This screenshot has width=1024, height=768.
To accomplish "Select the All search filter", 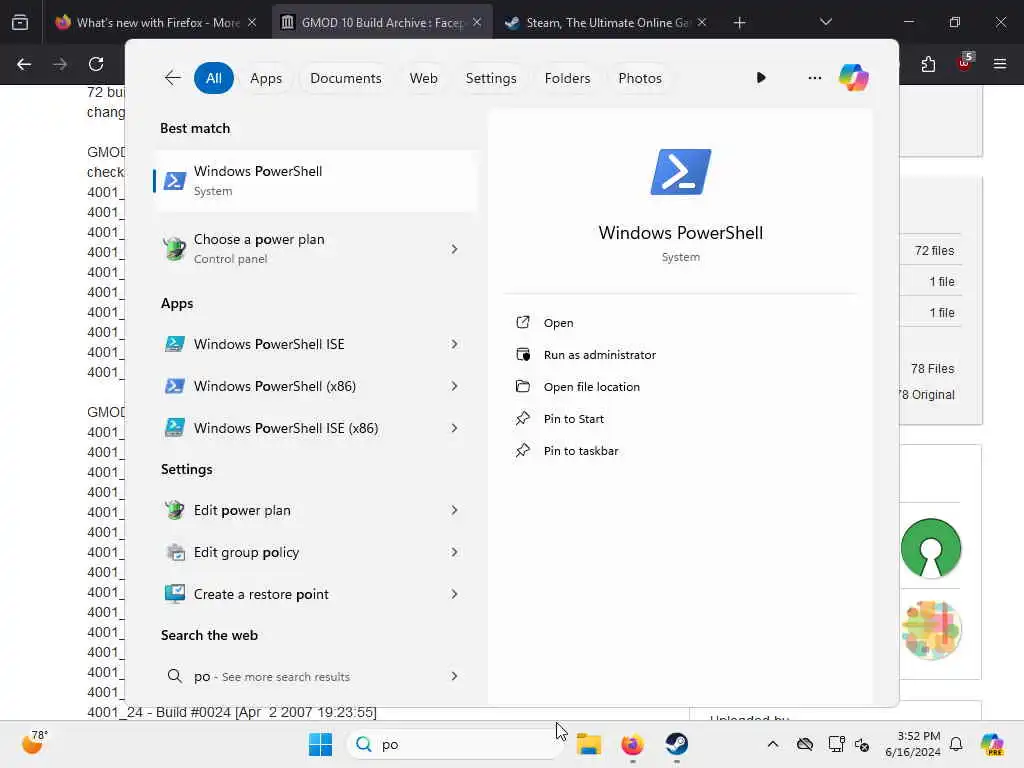I will coord(214,78).
